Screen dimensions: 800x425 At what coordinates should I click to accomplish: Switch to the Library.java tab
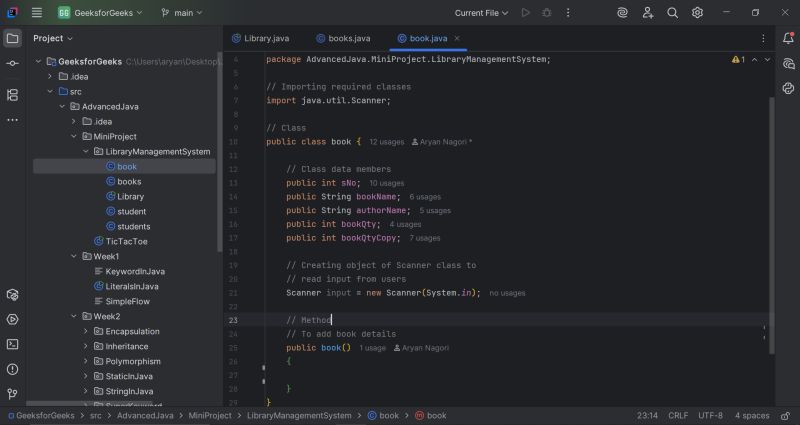(261, 38)
